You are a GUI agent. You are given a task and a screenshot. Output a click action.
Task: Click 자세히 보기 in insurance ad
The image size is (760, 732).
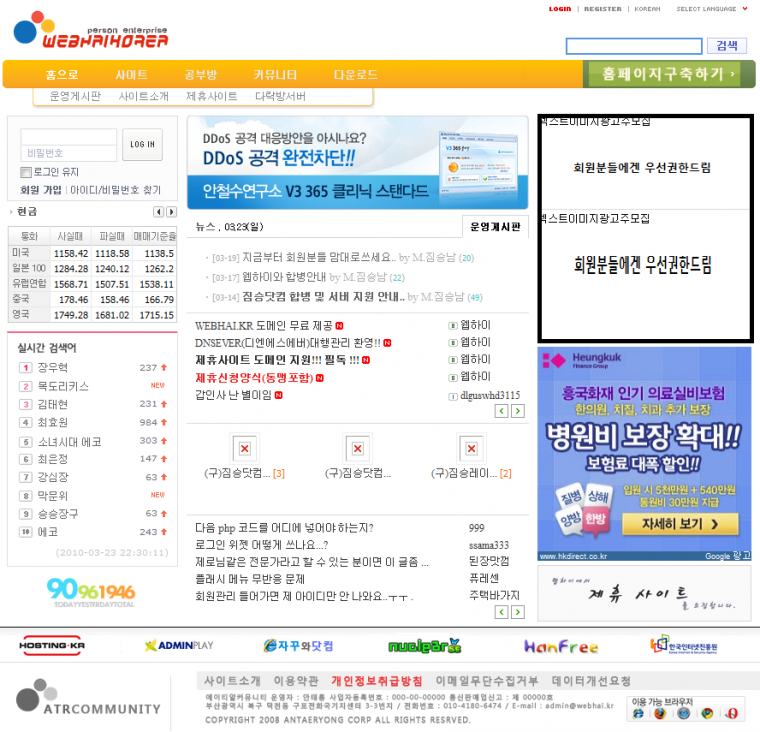click(x=680, y=524)
